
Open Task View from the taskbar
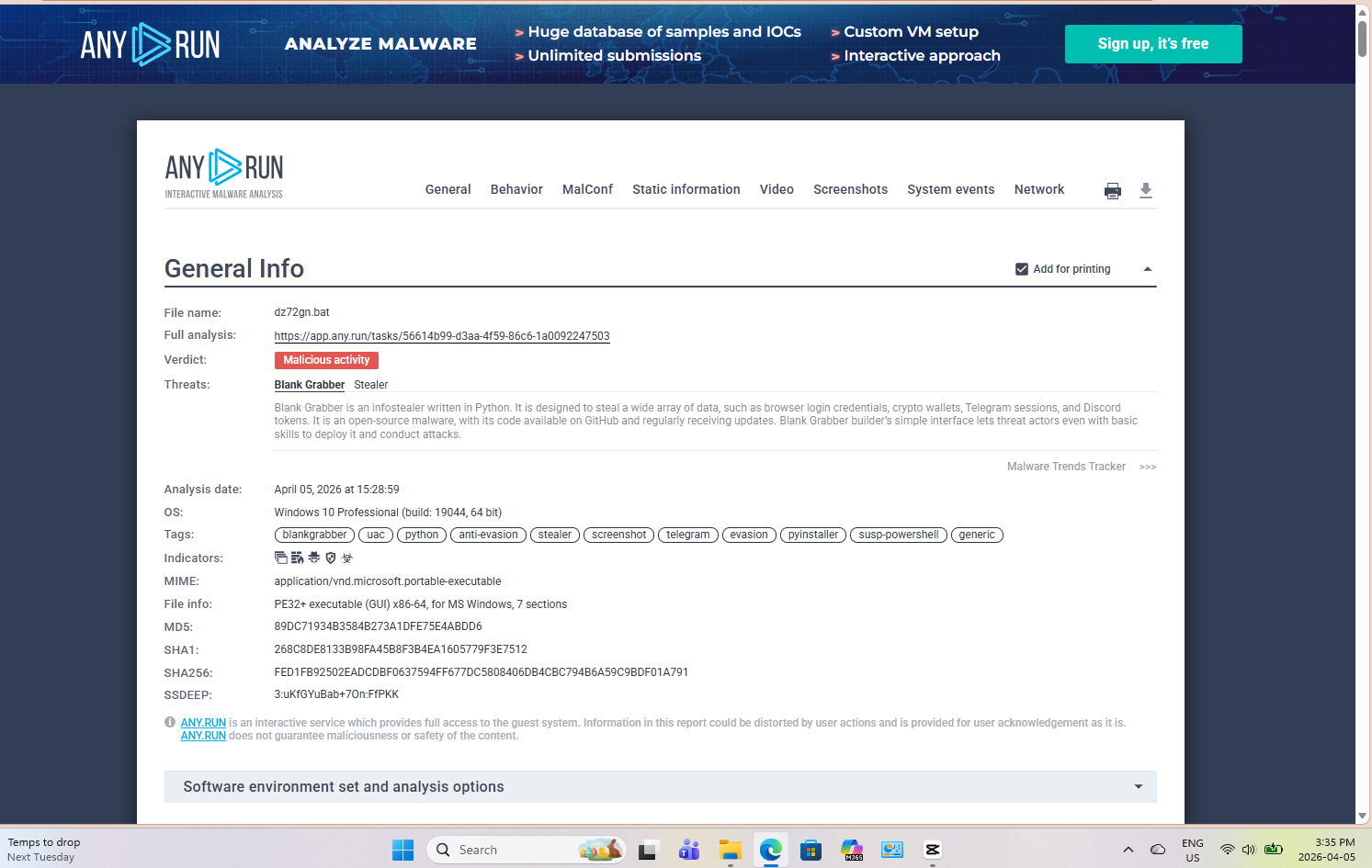pos(649,850)
